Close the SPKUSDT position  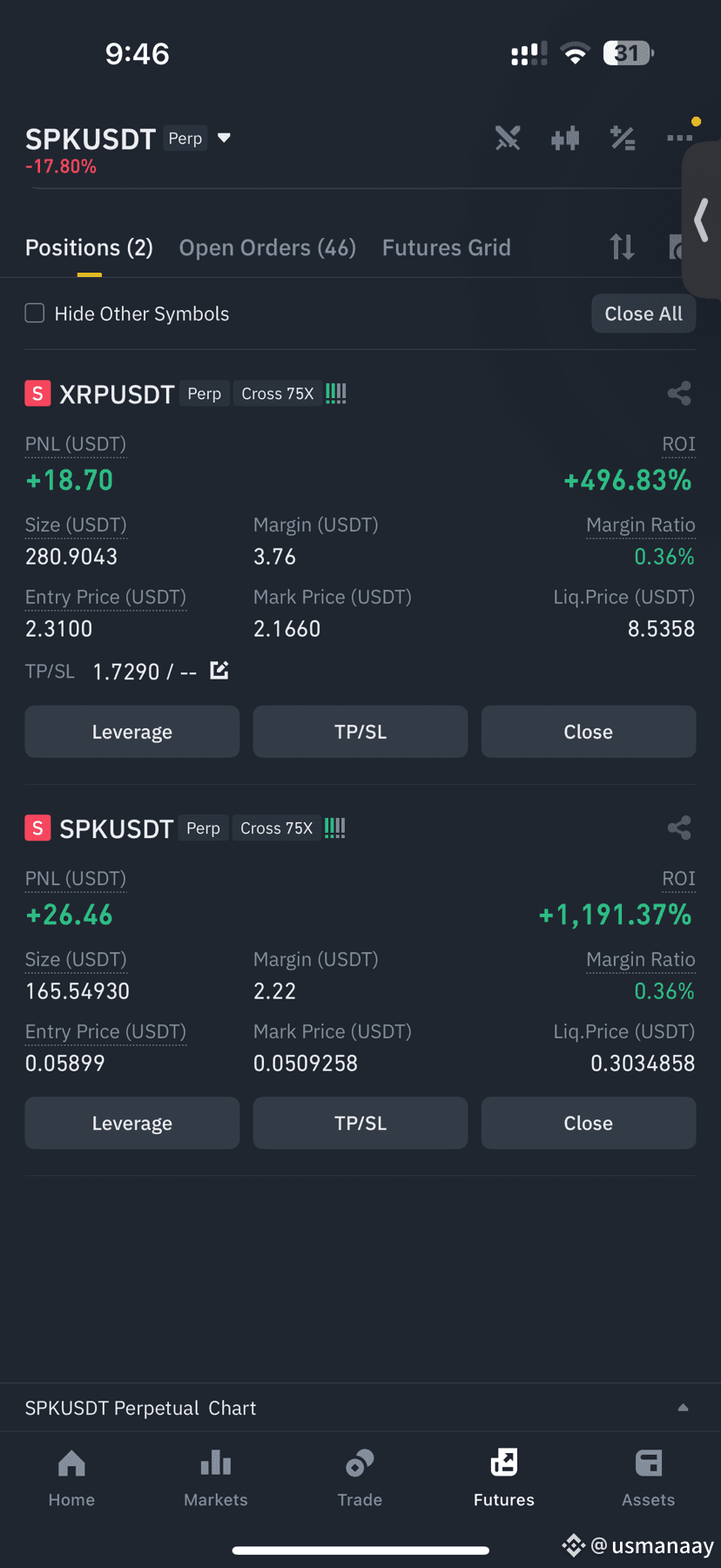589,1123
